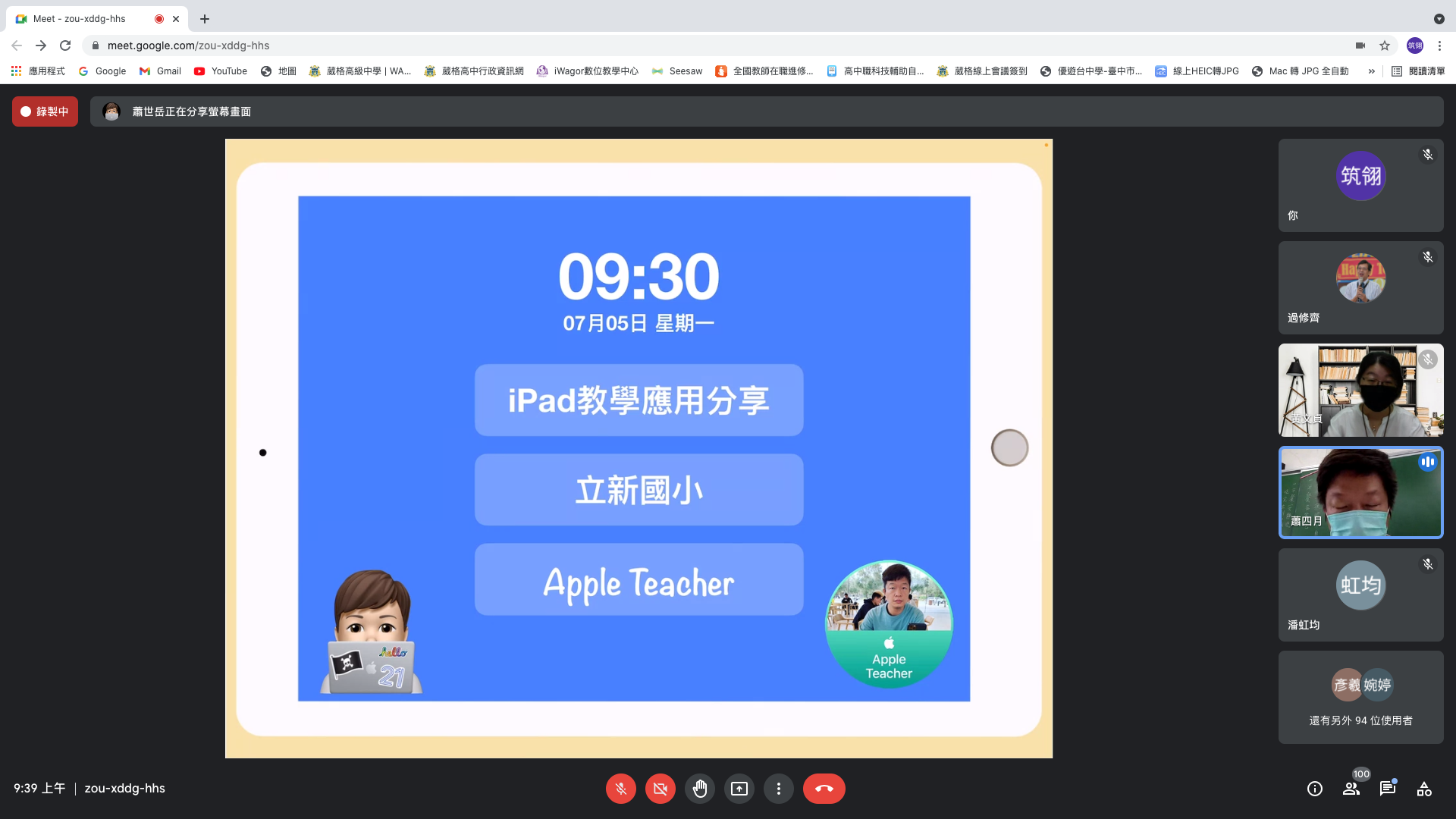Click the leave call hang-up button

pyautogui.click(x=824, y=789)
